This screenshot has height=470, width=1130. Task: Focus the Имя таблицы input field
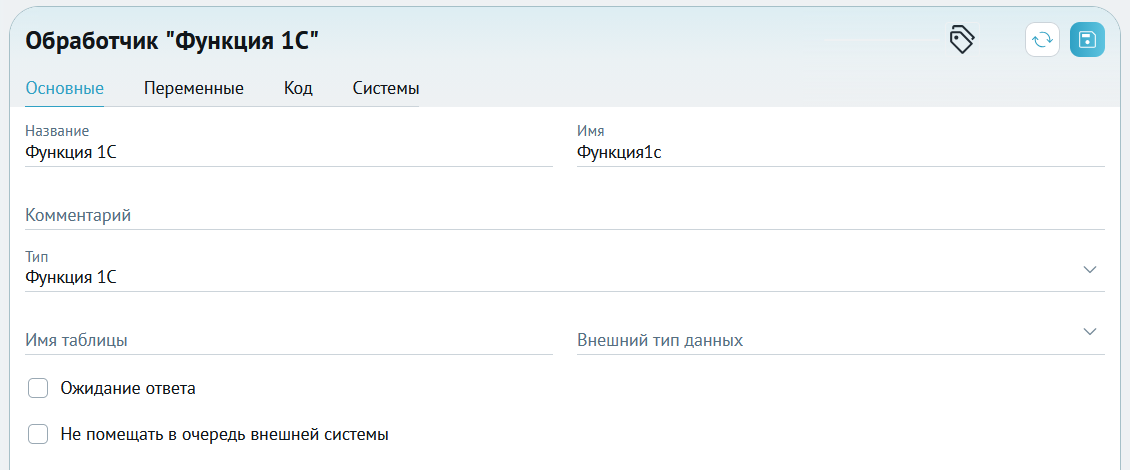[289, 340]
